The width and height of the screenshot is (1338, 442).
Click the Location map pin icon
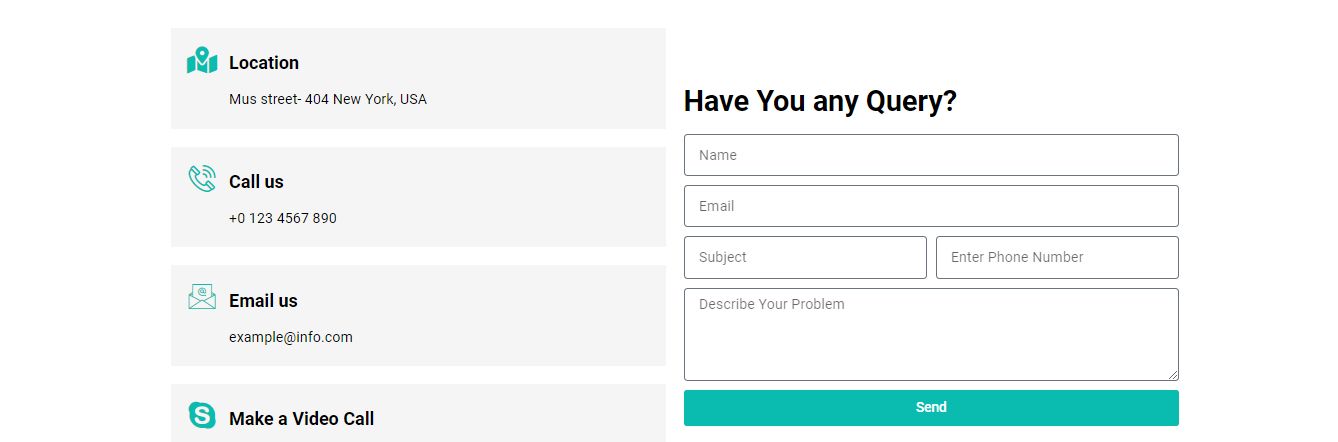click(202, 61)
